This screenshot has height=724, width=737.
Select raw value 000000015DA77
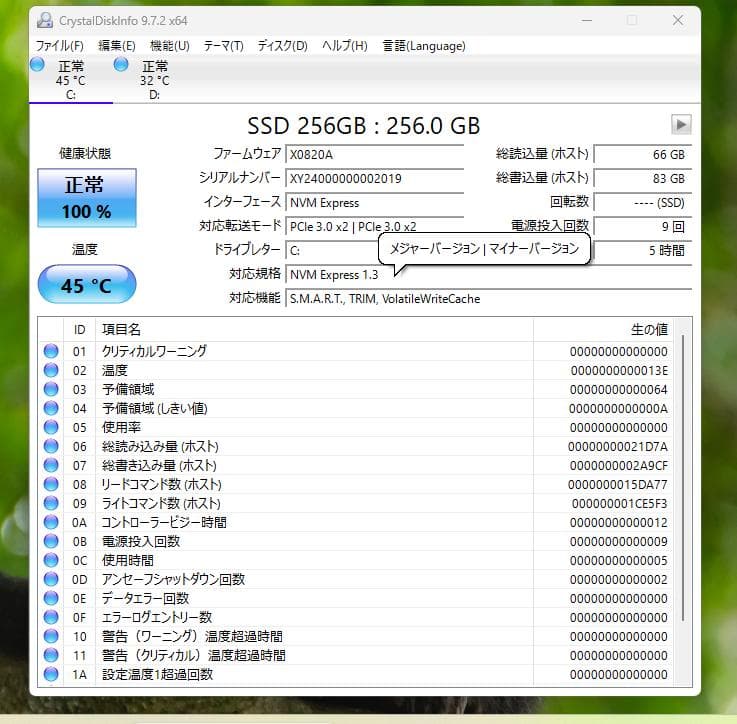click(618, 484)
